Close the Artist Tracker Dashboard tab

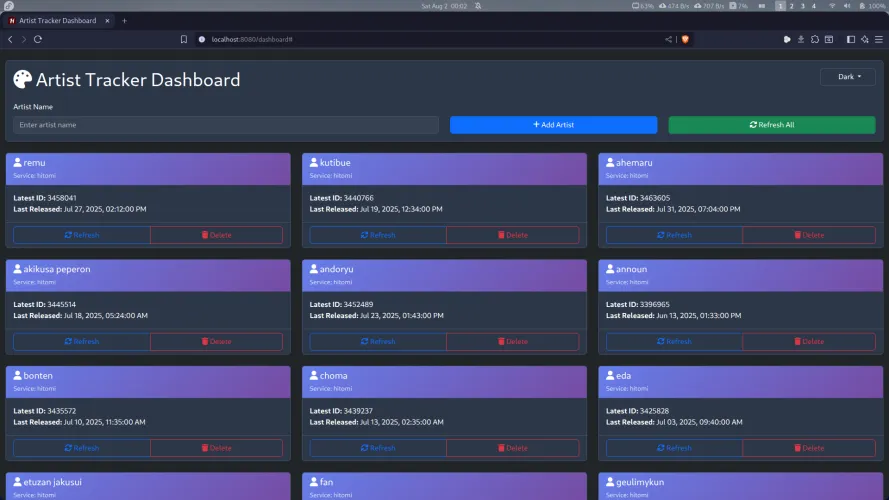107,20
